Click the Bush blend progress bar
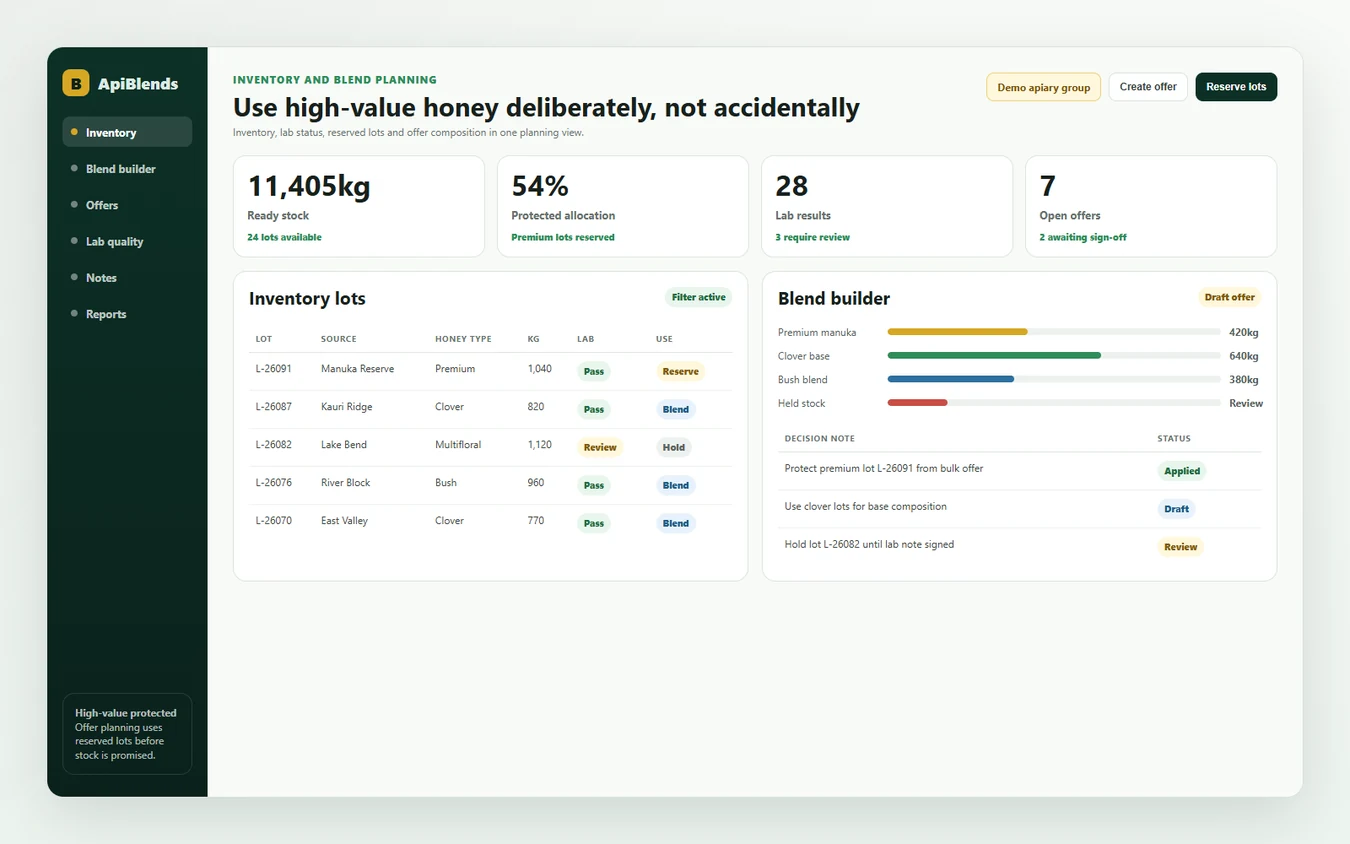 (1054, 380)
